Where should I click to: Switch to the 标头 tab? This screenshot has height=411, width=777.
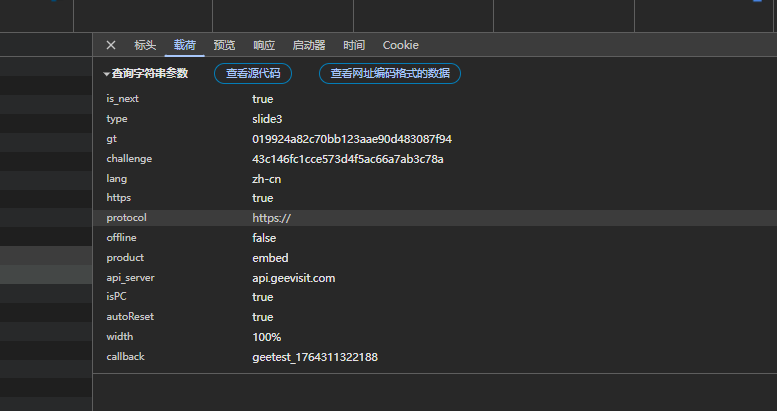[145, 45]
